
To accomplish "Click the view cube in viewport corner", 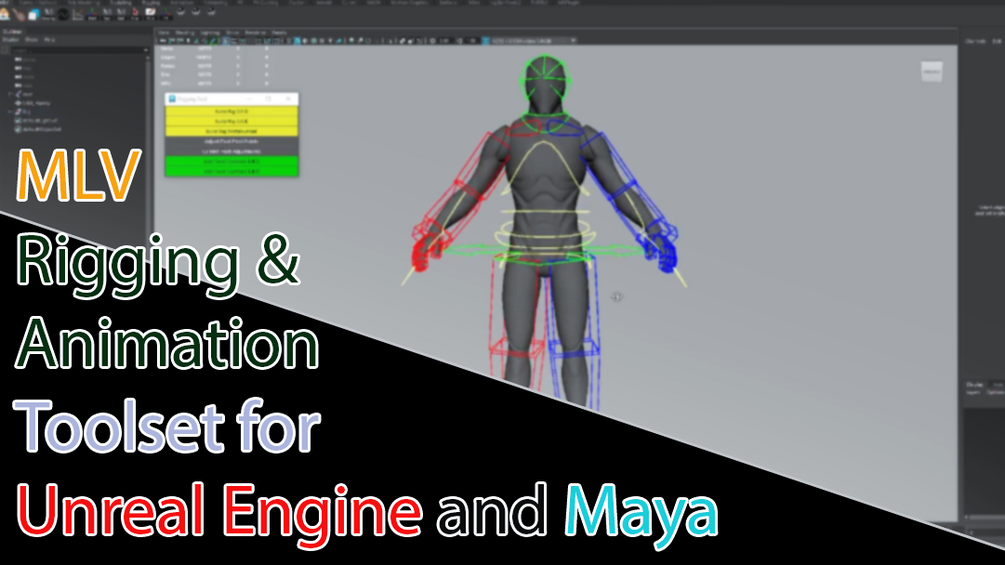I will [x=931, y=71].
